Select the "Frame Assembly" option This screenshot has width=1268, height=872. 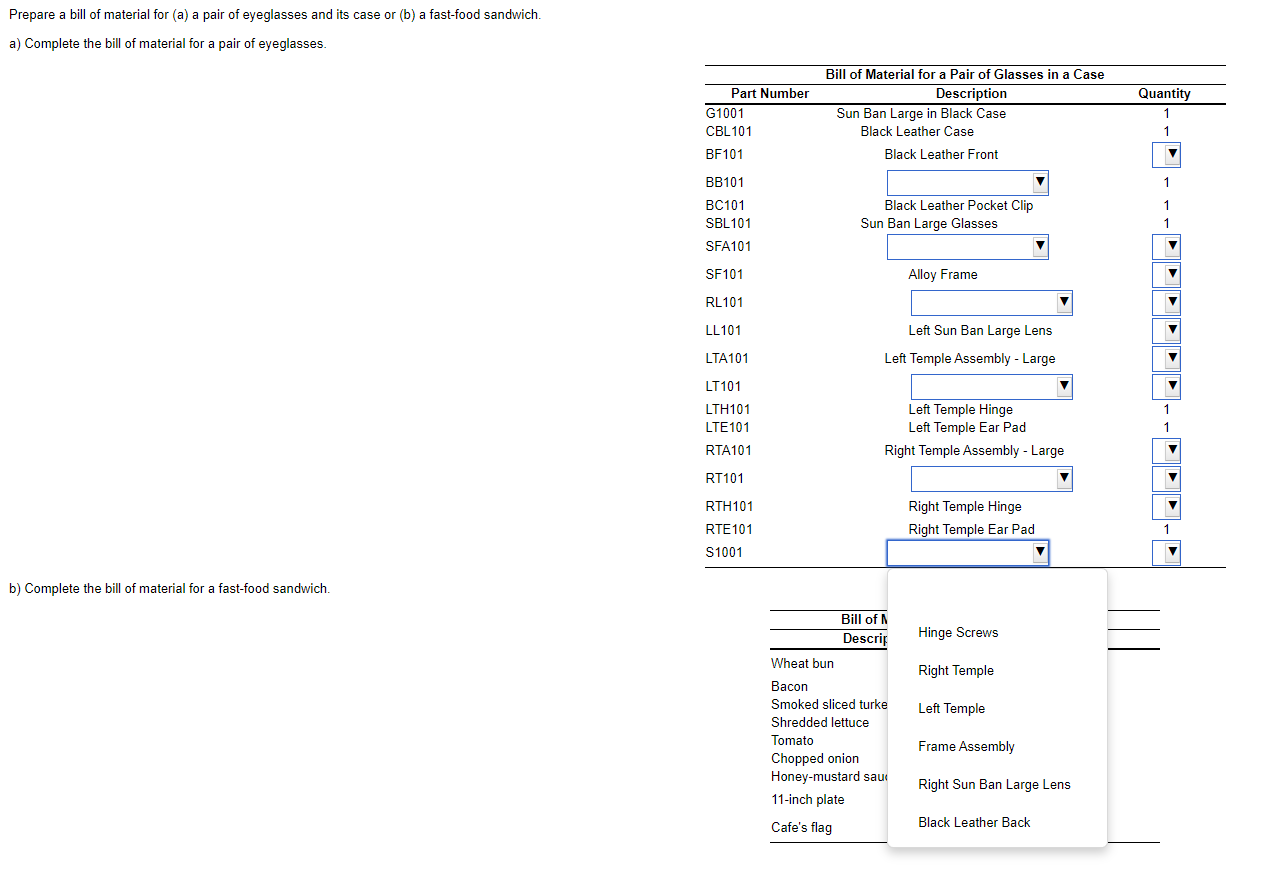pos(966,746)
